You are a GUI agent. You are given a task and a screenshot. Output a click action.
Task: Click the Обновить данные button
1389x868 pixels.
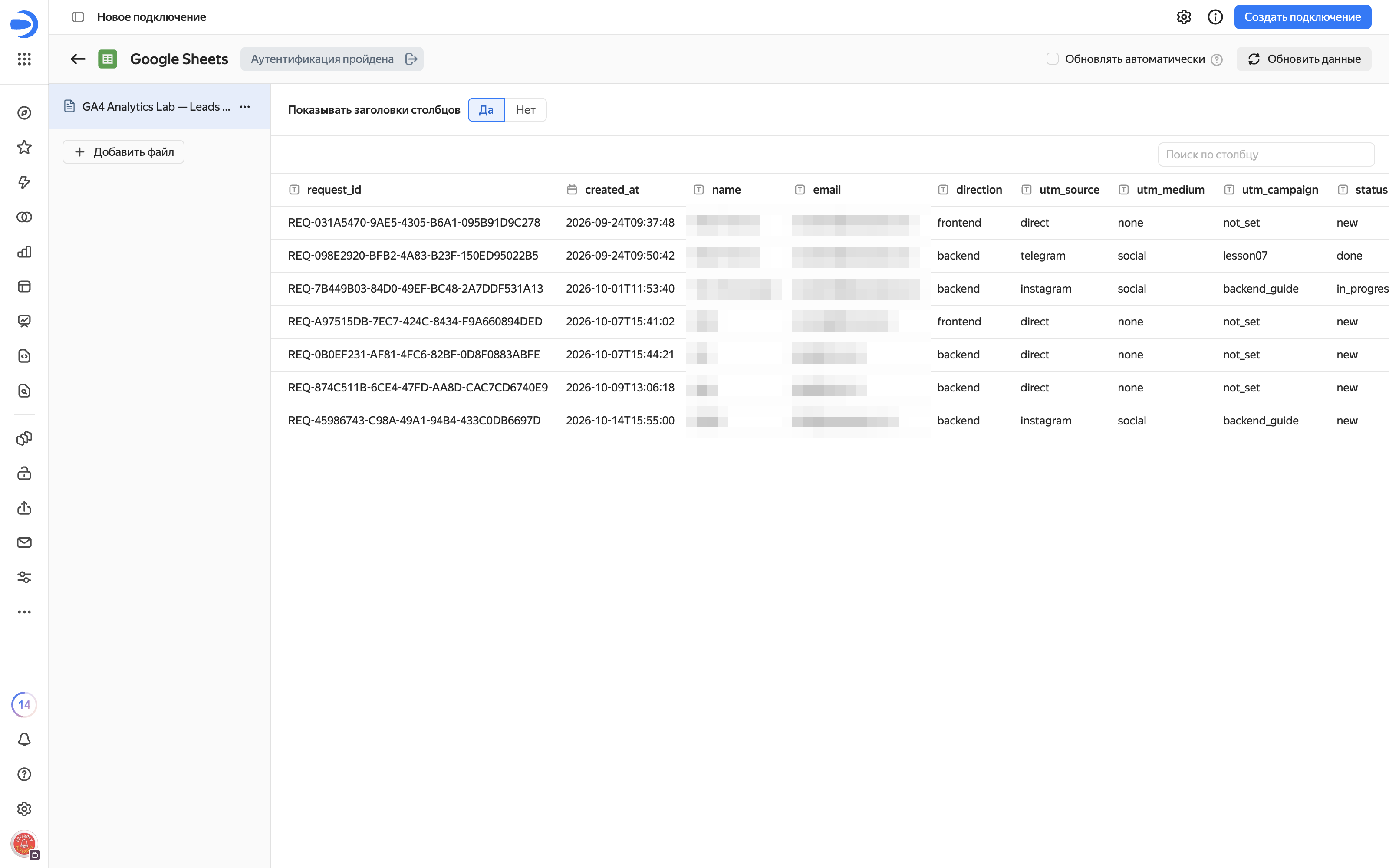click(1303, 59)
